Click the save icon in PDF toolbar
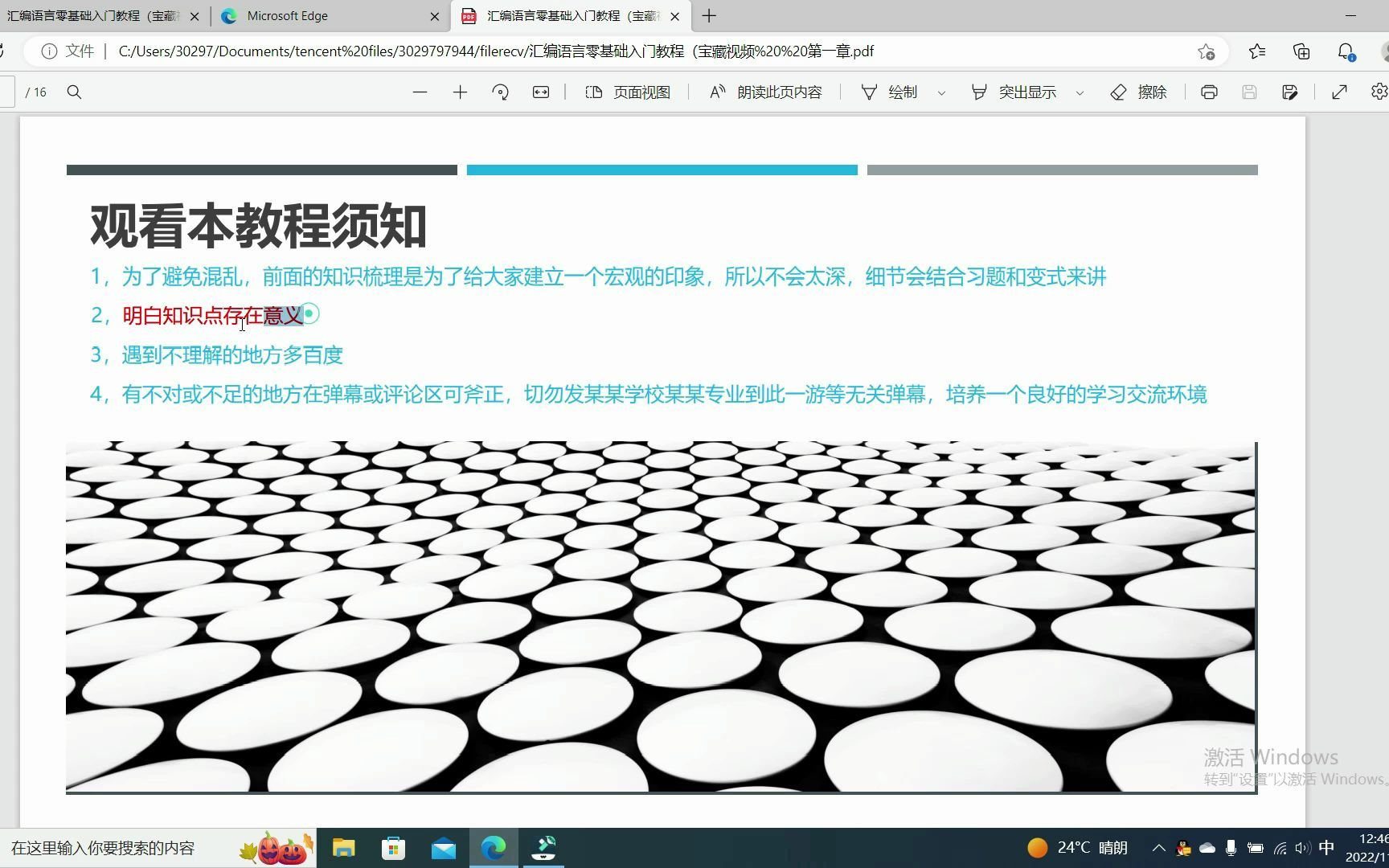Image resolution: width=1389 pixels, height=868 pixels. [1249, 92]
